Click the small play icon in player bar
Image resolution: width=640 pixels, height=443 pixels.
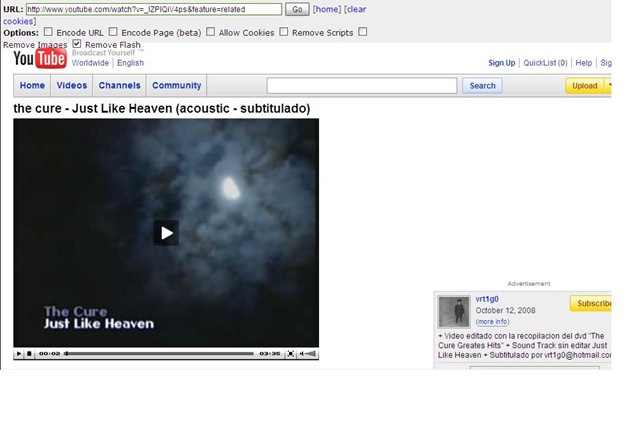18,354
